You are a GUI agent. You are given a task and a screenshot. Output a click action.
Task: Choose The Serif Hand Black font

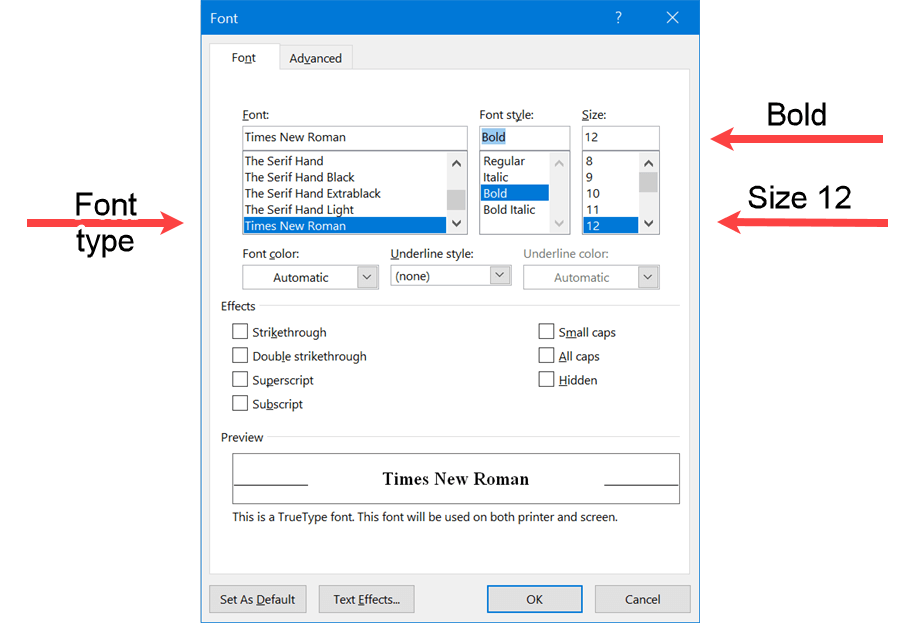click(344, 177)
